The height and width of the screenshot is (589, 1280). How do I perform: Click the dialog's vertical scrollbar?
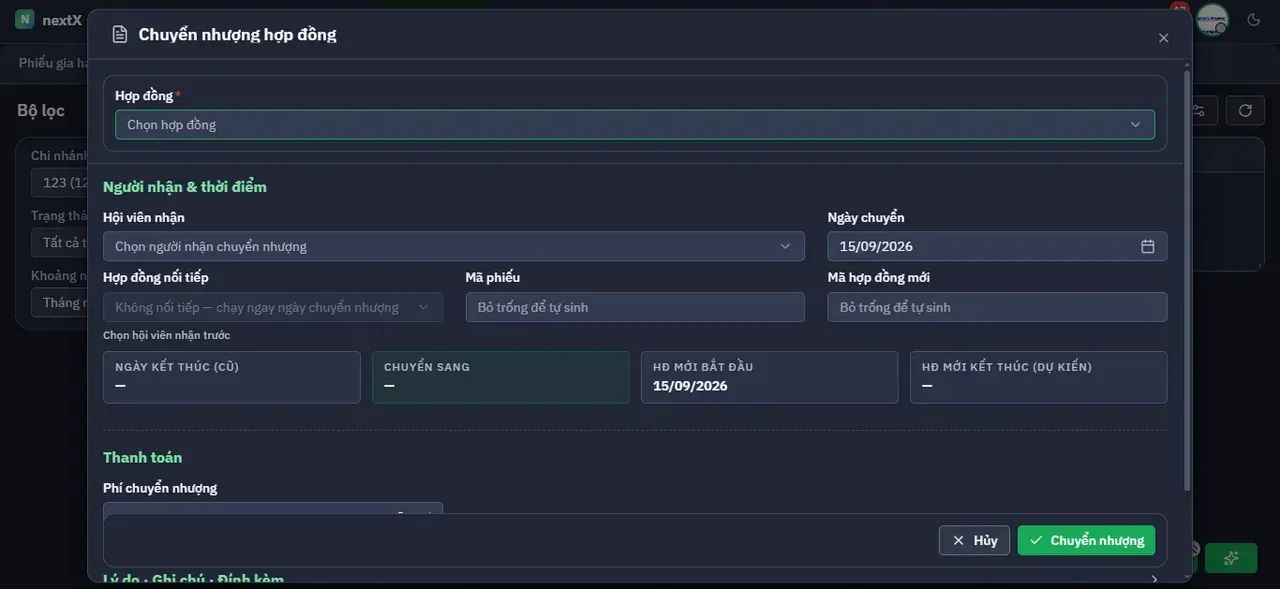(x=1187, y=280)
